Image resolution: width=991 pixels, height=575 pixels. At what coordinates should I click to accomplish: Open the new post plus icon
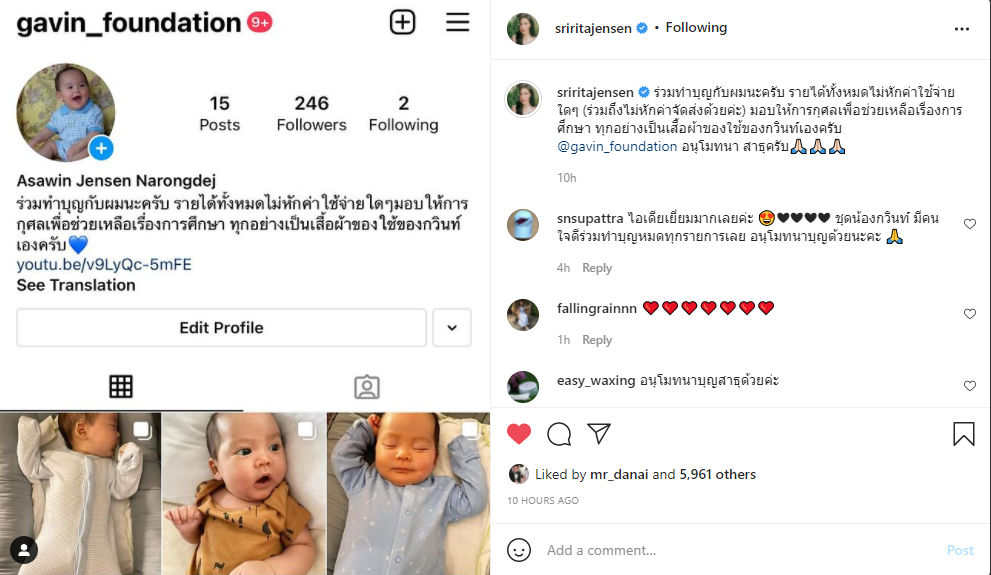[x=402, y=22]
